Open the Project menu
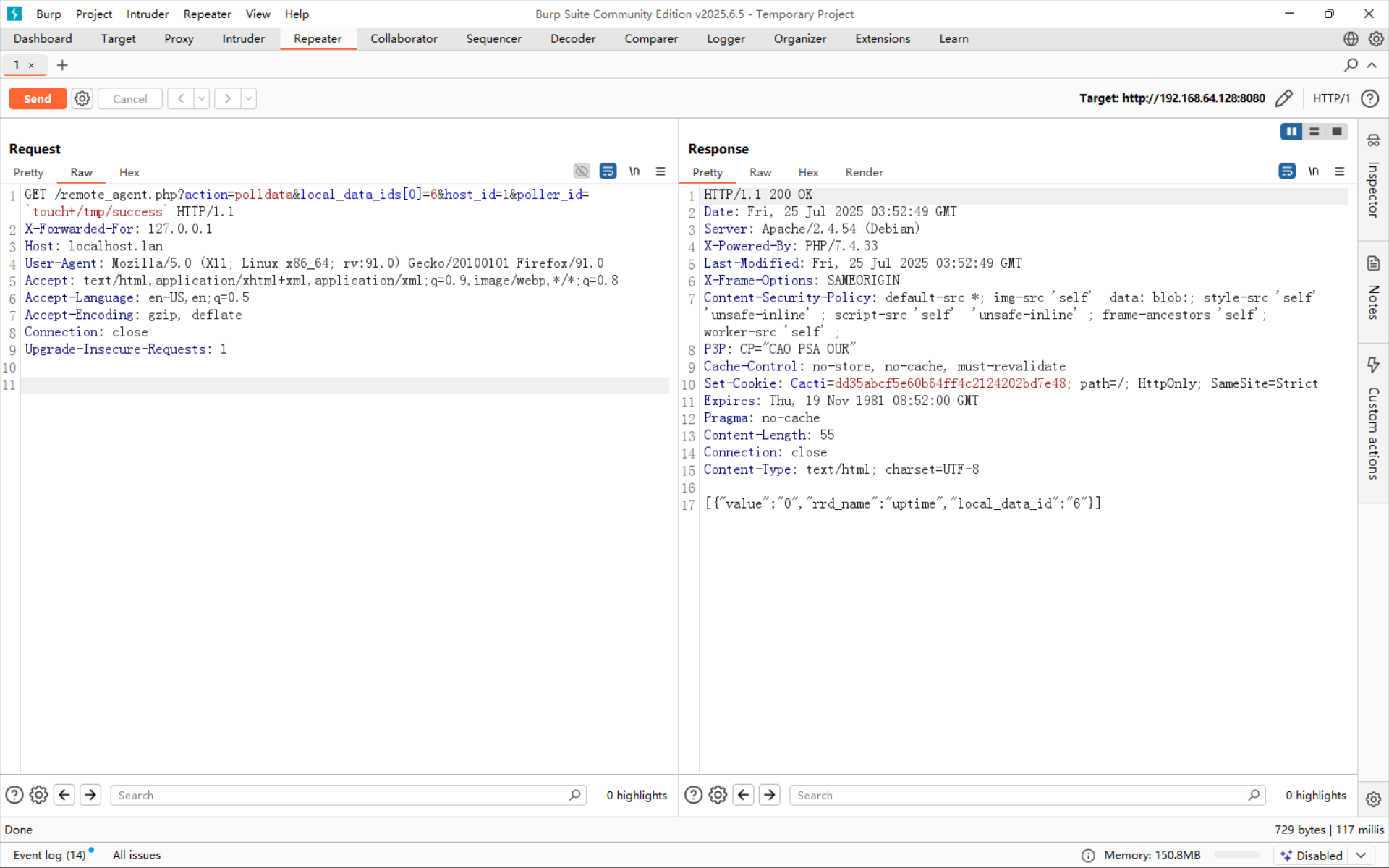 [94, 14]
